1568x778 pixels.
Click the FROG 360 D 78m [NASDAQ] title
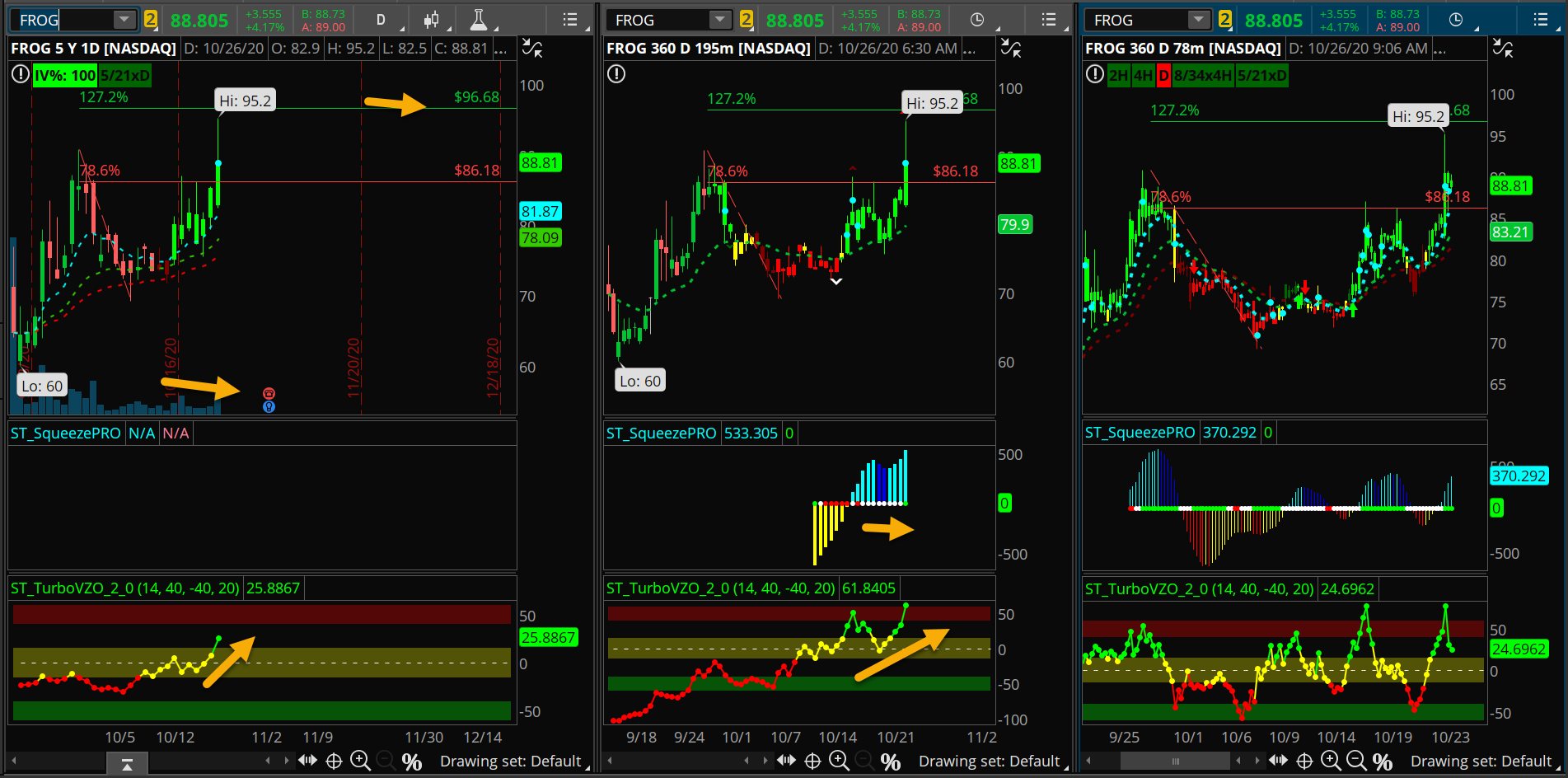click(x=1183, y=49)
